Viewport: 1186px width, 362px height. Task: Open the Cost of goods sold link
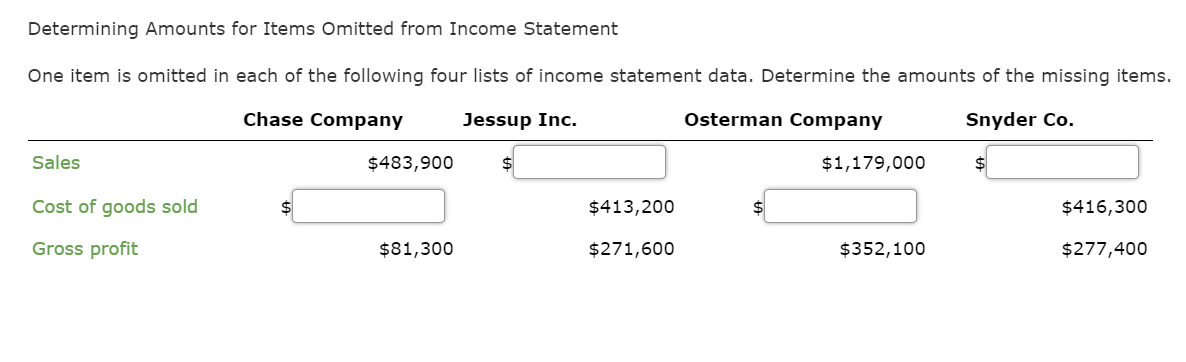pyautogui.click(x=115, y=207)
